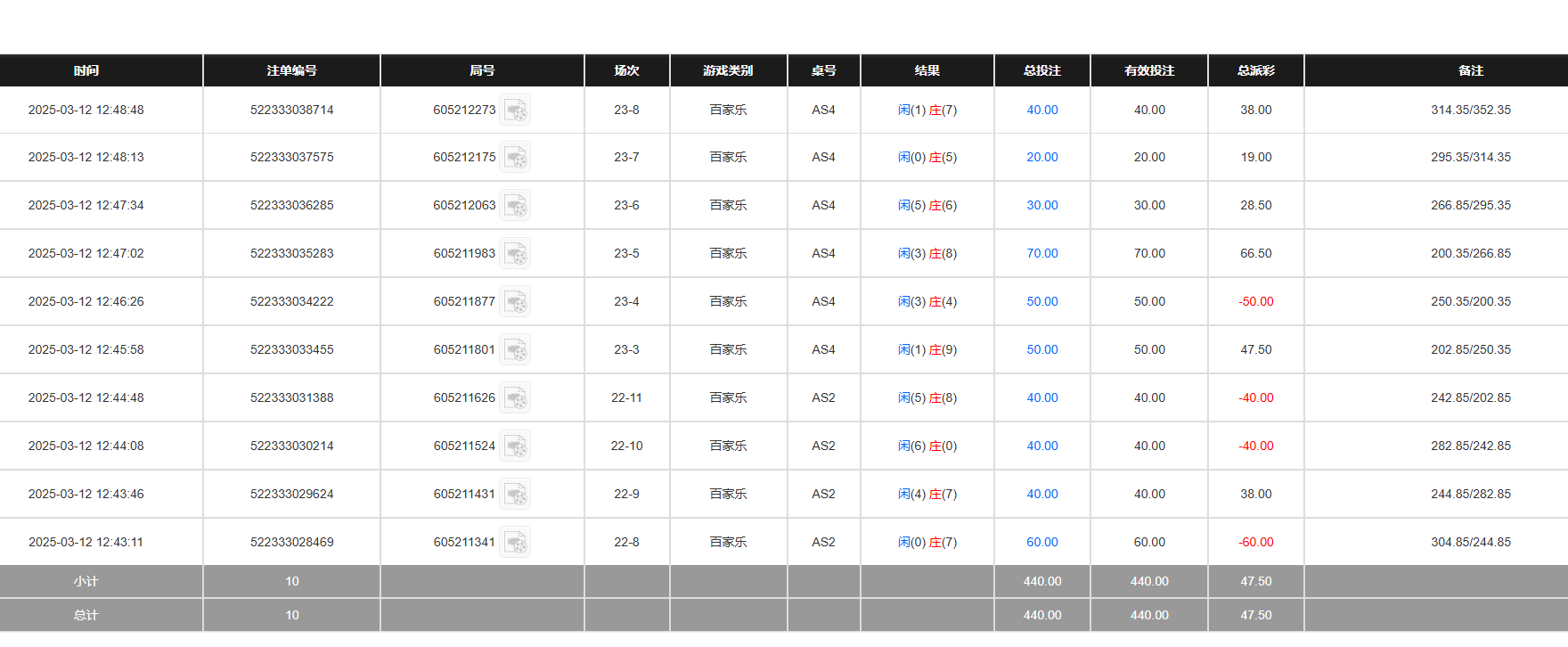Open video replay icon for round 605212175
This screenshot has height=647, width=1568.
pyautogui.click(x=515, y=158)
